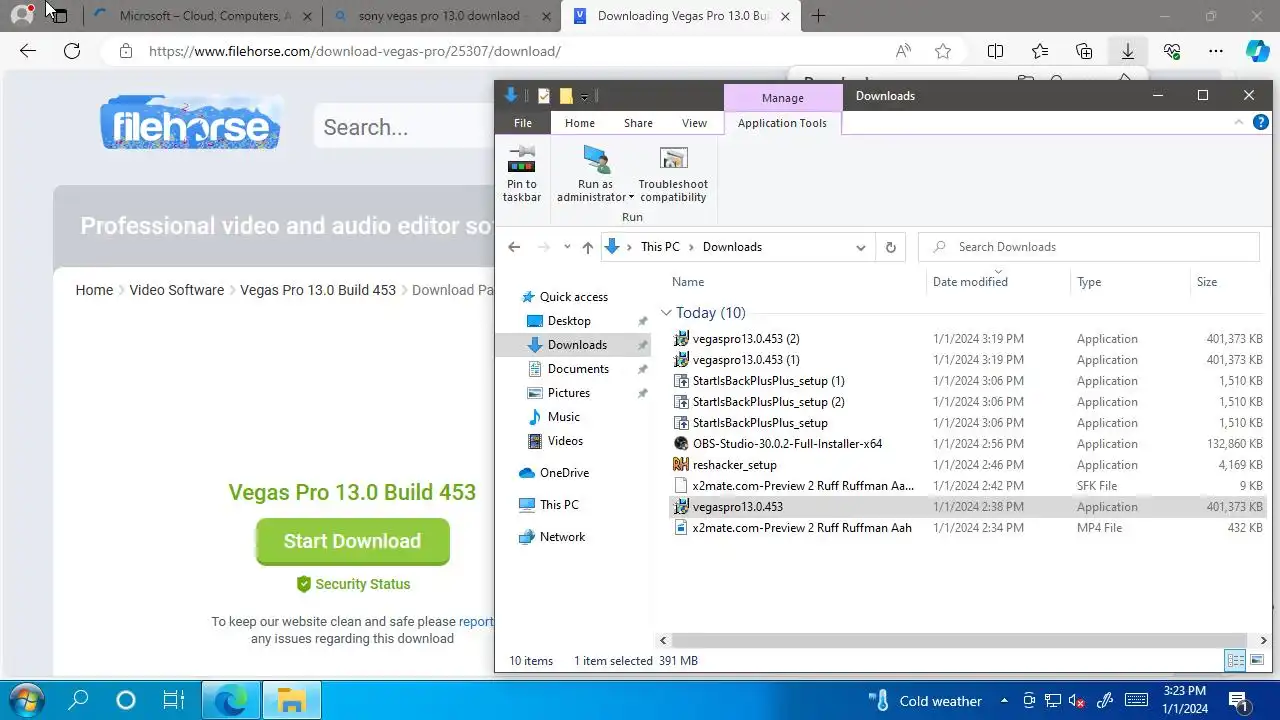Click the FileHorse search box
This screenshot has width=1280, height=720.
[404, 127]
